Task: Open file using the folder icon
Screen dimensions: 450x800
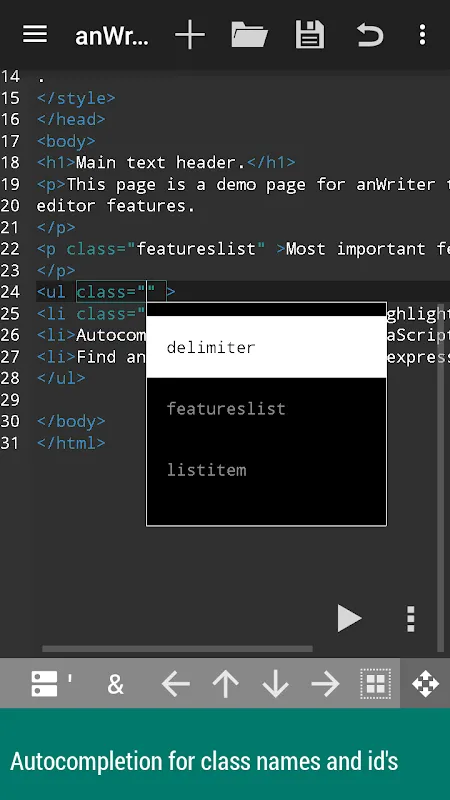Action: 249,35
